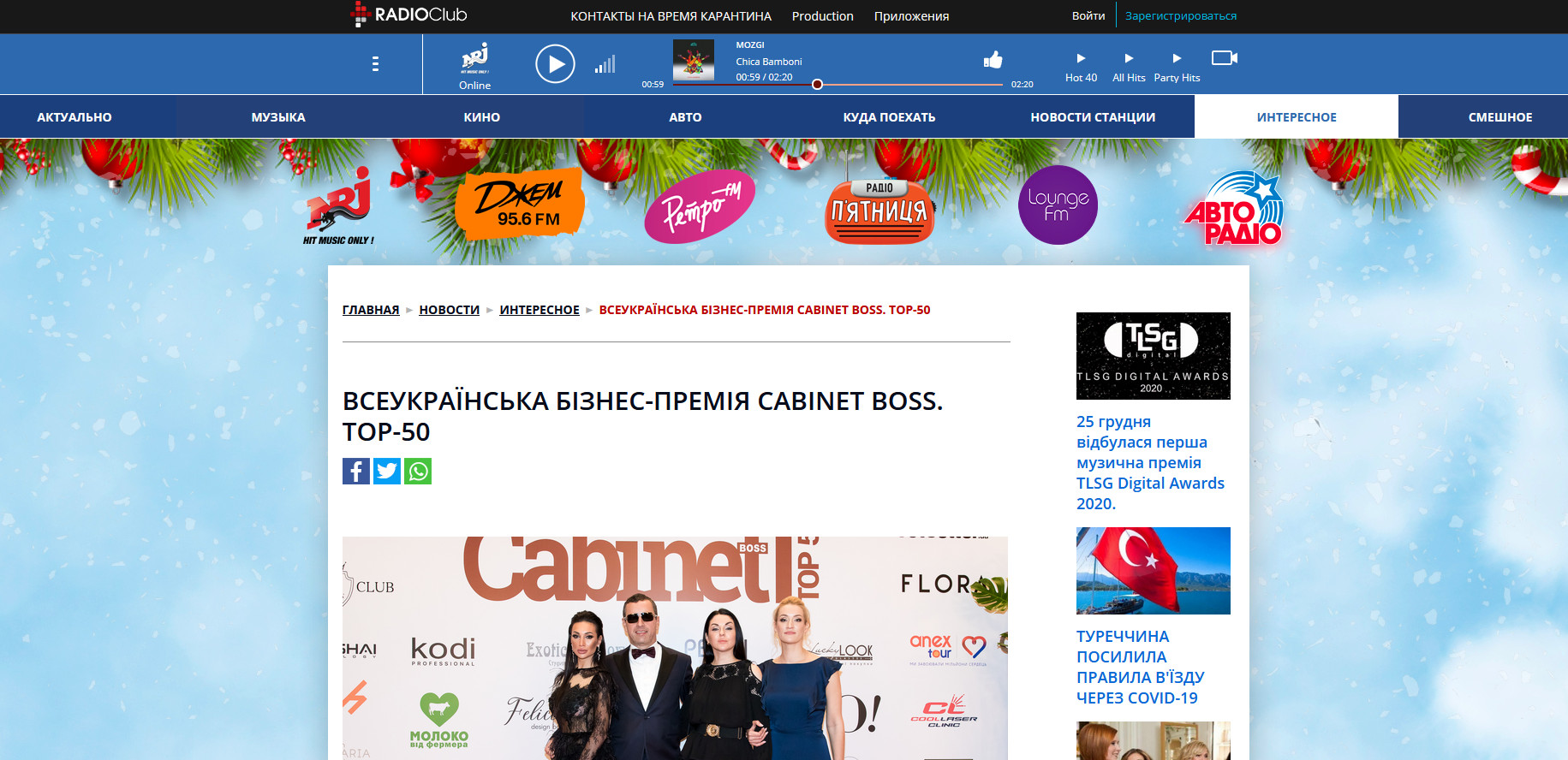Open the TLSG Digital Awards thumbnail
Viewport: 1568px width, 760px height.
pos(1153,356)
